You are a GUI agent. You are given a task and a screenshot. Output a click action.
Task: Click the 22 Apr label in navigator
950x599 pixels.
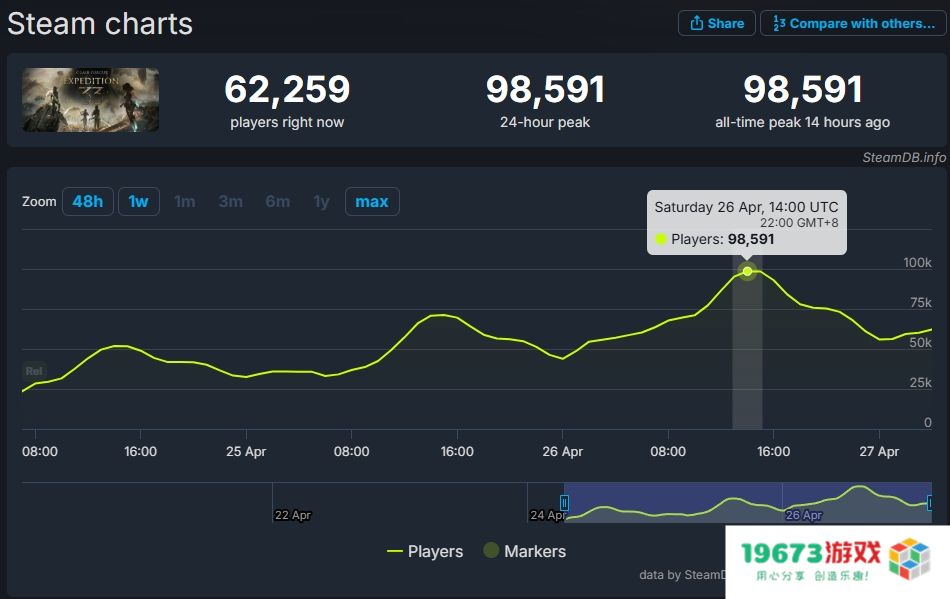click(x=293, y=515)
